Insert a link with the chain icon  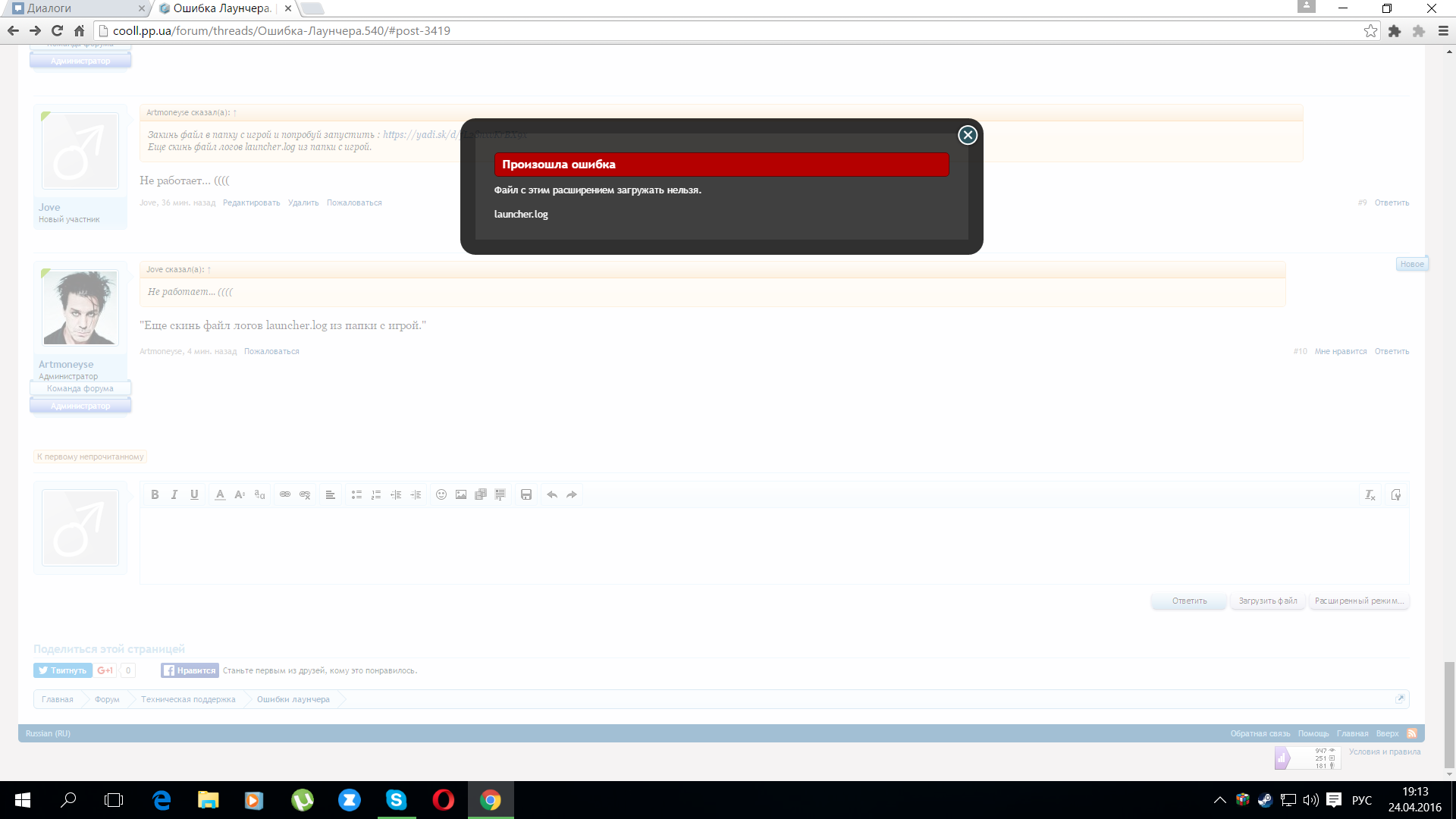(285, 494)
